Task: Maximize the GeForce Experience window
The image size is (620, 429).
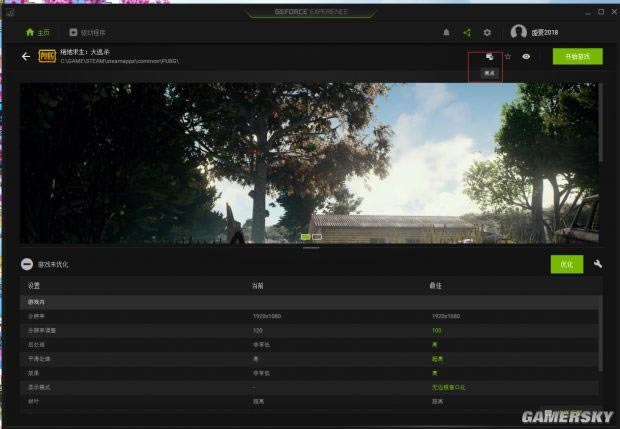Action: [601, 12]
